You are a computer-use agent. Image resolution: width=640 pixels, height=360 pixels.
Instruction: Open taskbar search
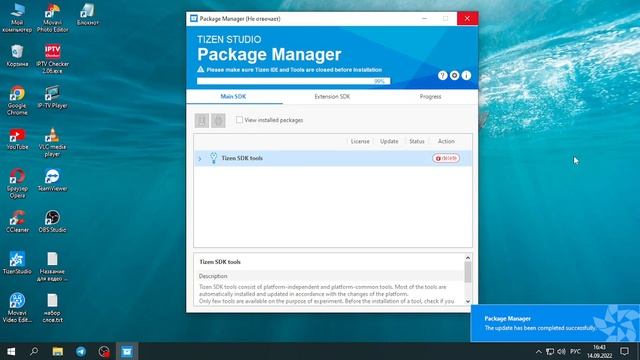tap(34, 351)
